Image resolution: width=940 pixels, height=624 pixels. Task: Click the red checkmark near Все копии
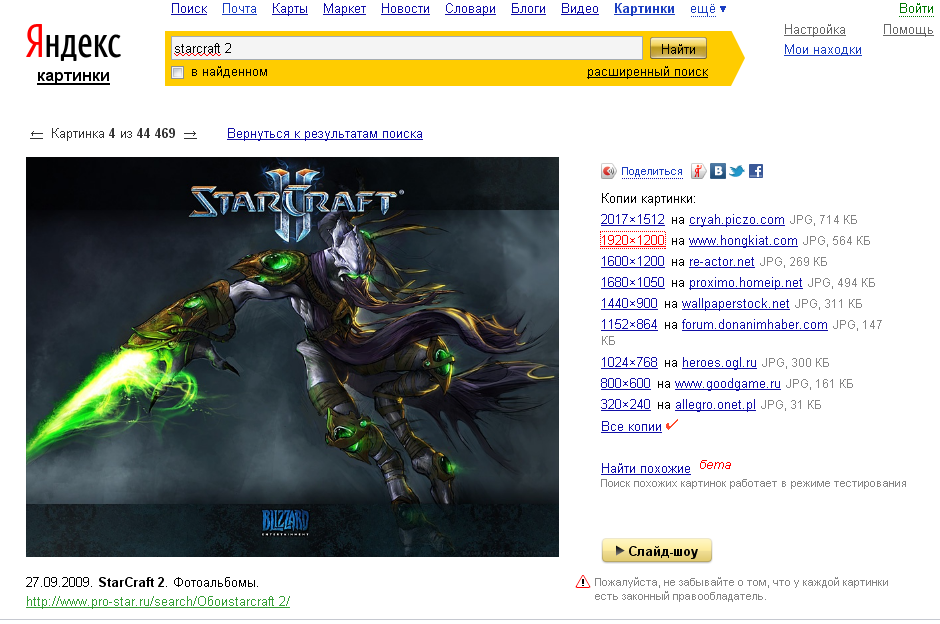point(672,424)
